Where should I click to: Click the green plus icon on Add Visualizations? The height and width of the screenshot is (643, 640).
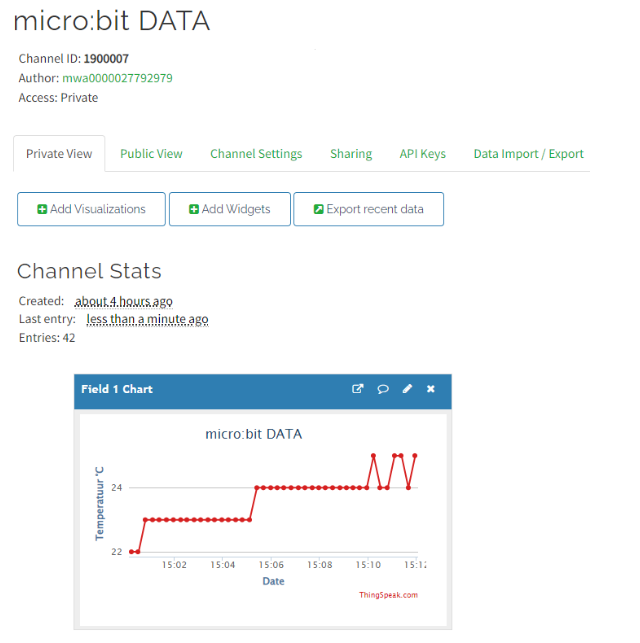42,209
